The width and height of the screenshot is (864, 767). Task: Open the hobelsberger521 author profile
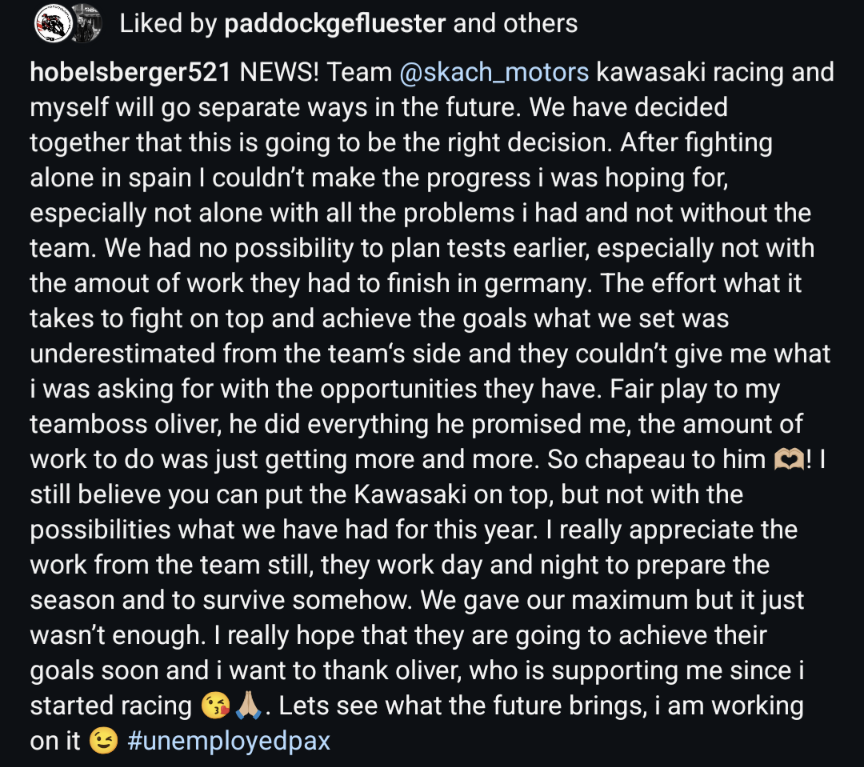pos(131,73)
